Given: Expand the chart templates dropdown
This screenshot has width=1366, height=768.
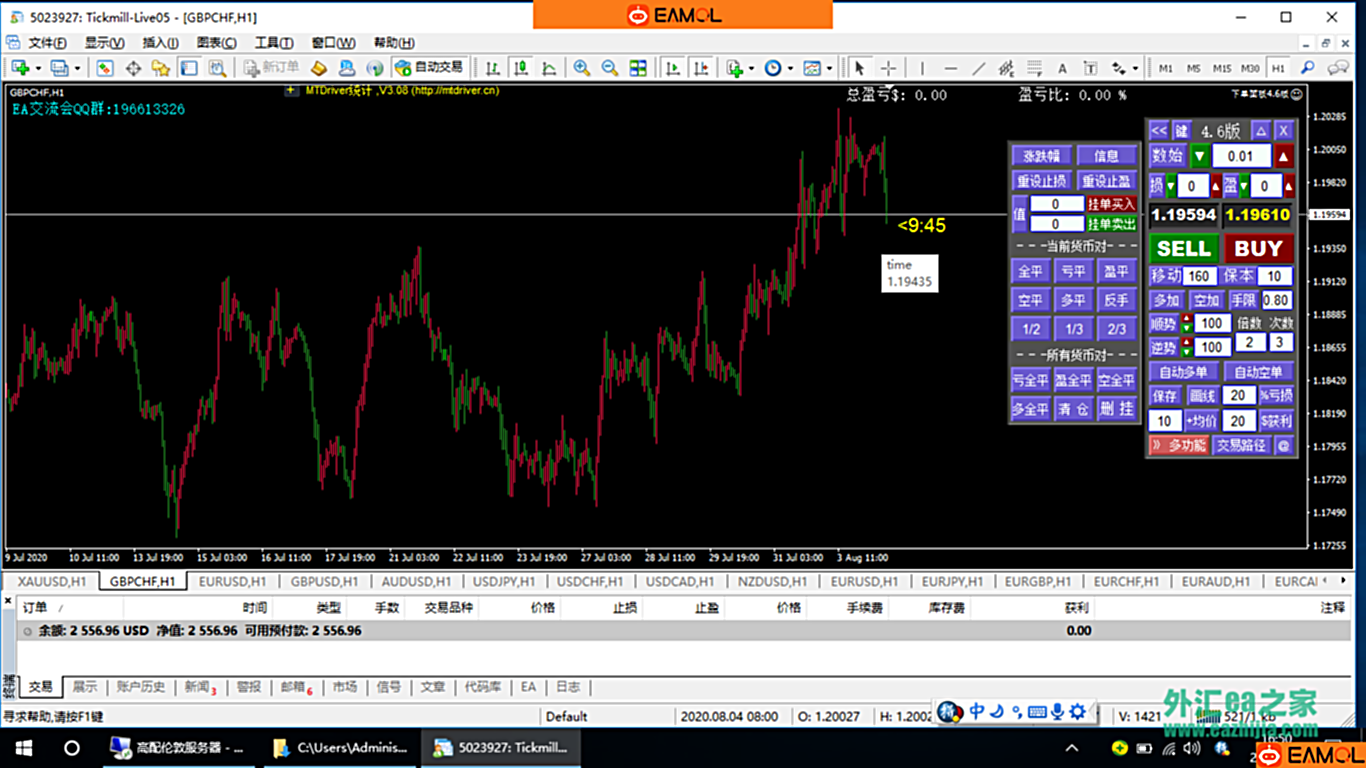Looking at the screenshot, I should [829, 68].
